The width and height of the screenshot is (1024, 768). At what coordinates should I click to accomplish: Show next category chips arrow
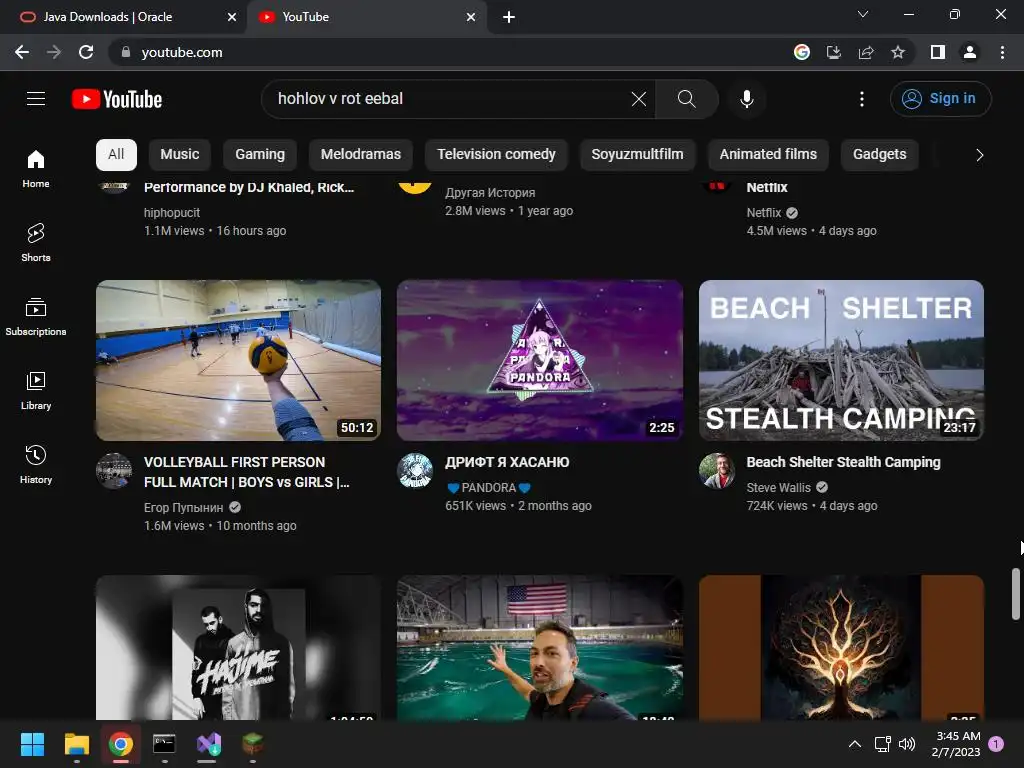click(x=979, y=155)
